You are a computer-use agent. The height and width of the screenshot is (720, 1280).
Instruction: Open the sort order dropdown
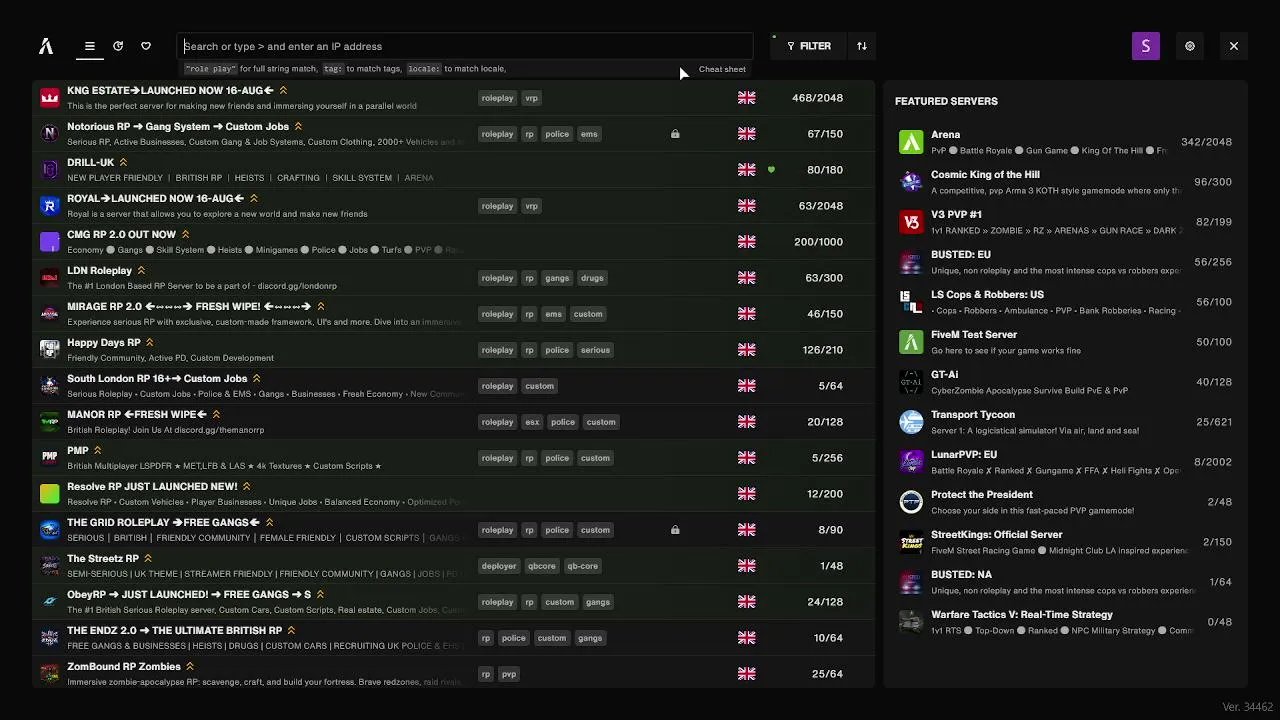coord(862,46)
